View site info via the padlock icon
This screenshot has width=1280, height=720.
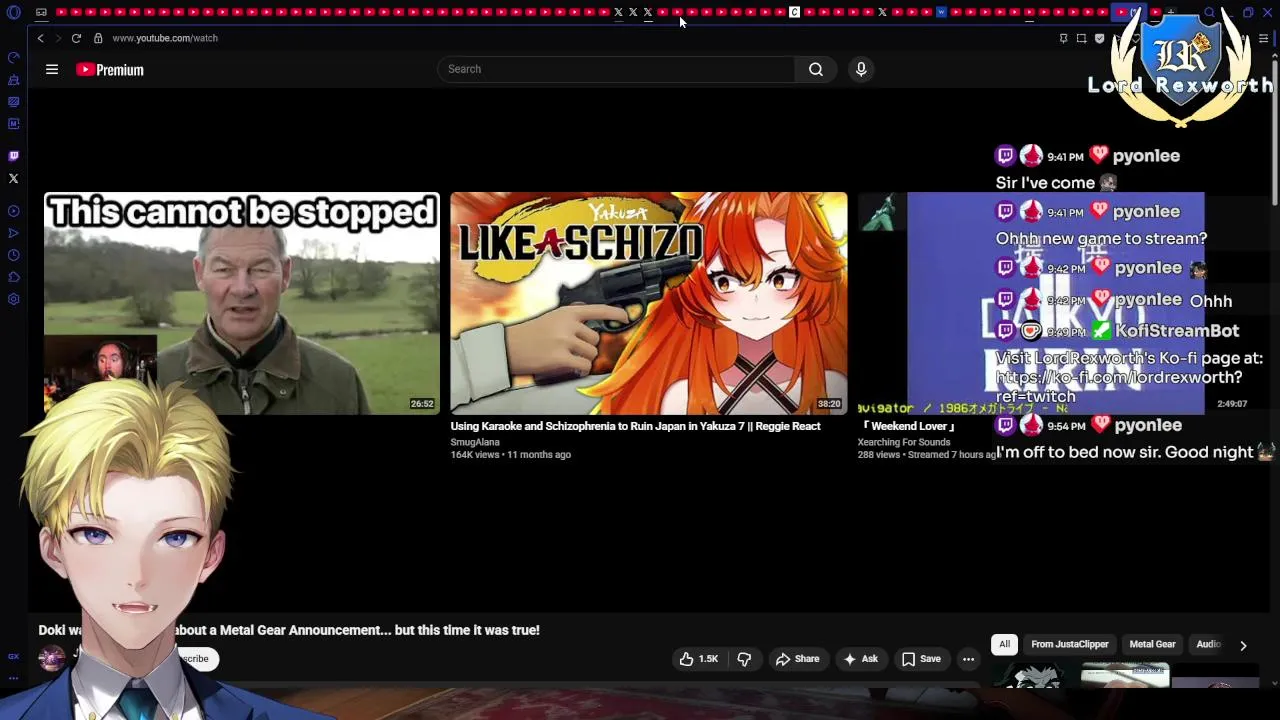pos(98,38)
